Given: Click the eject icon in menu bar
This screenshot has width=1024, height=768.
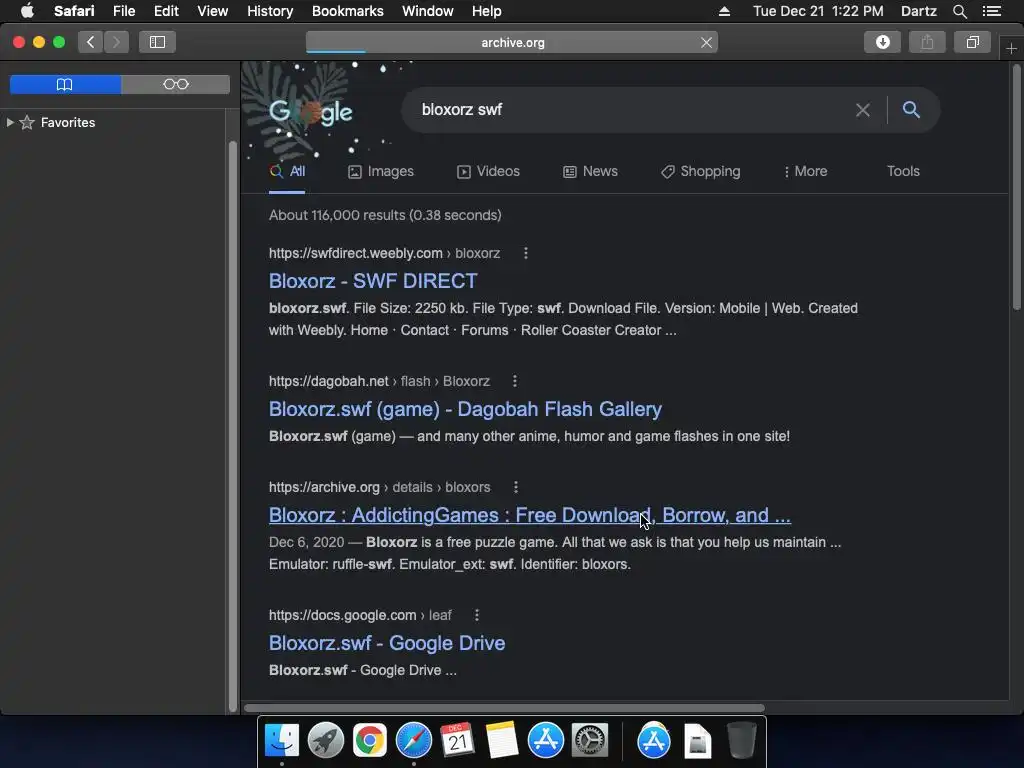Looking at the screenshot, I should point(724,11).
